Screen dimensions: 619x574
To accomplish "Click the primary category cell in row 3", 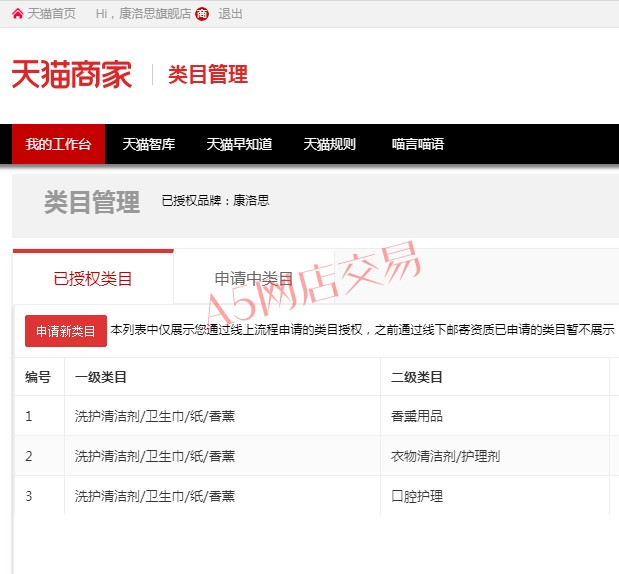I will (223, 496).
